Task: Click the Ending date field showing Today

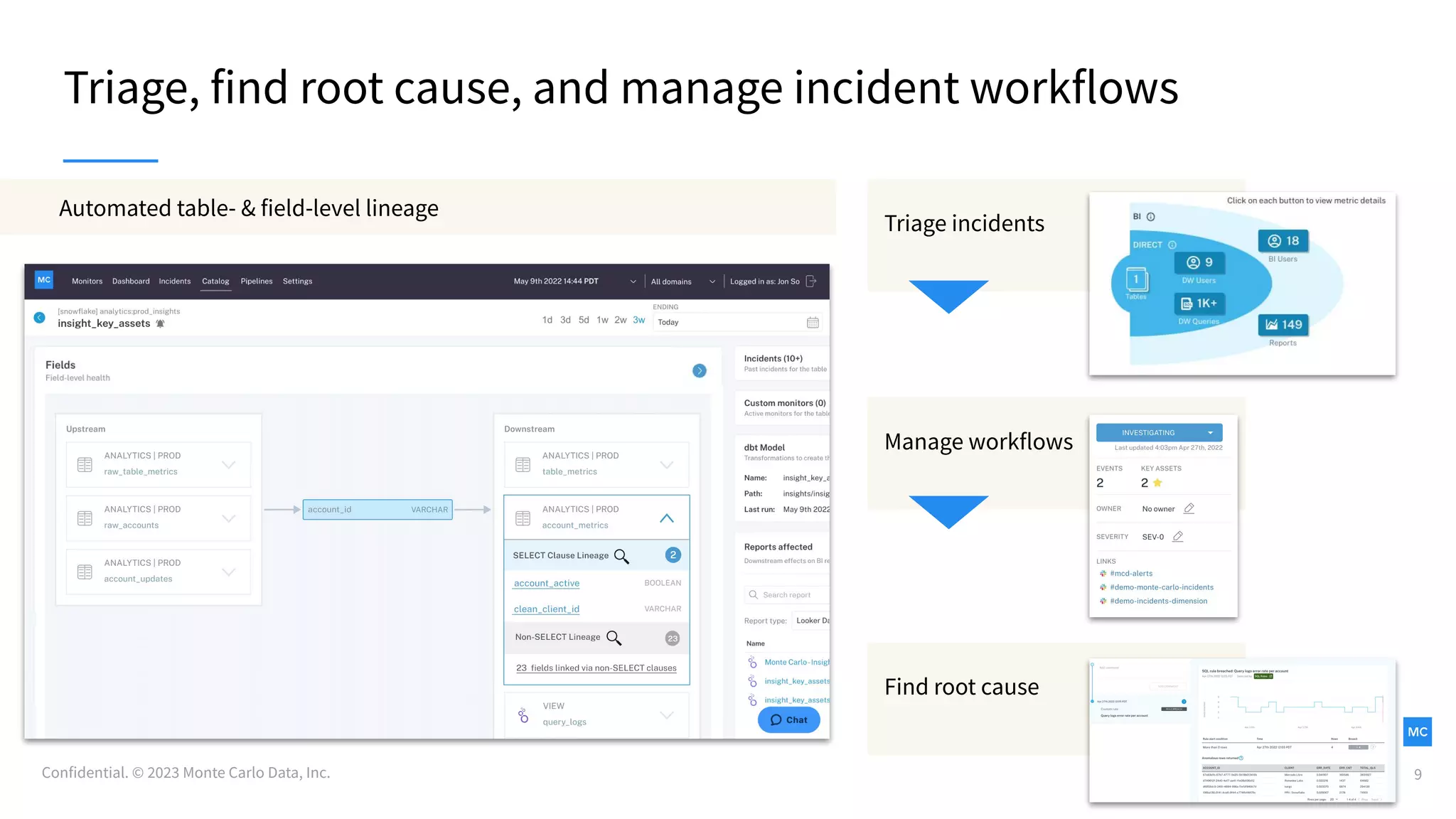Action: point(738,322)
